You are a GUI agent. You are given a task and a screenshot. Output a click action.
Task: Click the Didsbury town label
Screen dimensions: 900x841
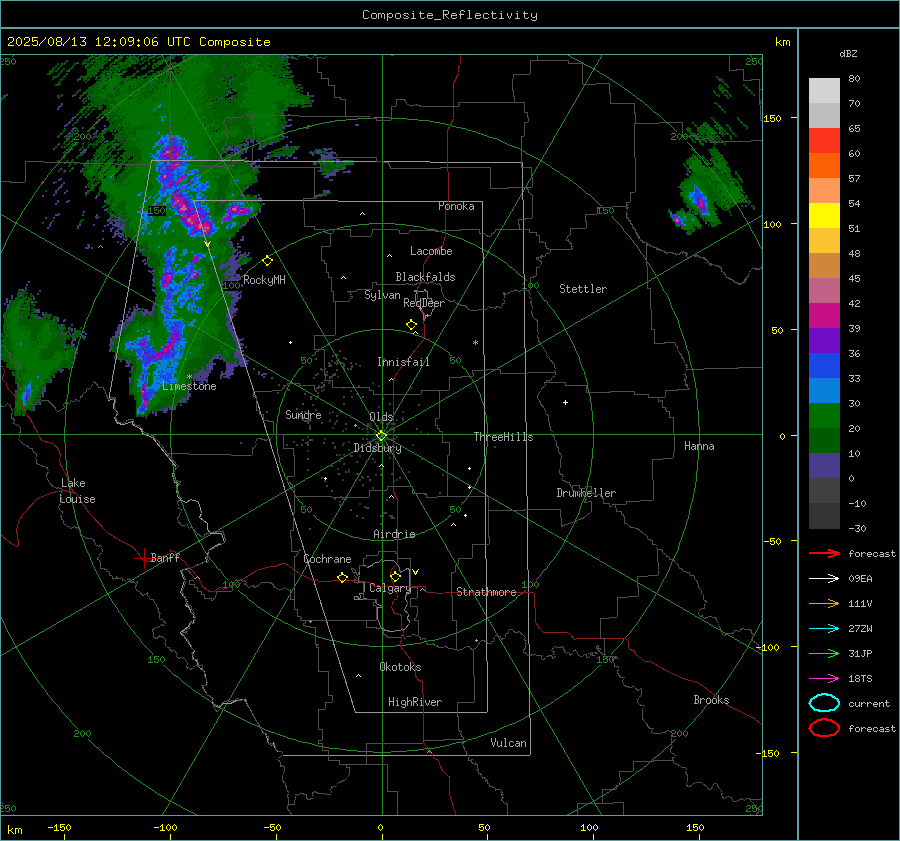(x=377, y=448)
